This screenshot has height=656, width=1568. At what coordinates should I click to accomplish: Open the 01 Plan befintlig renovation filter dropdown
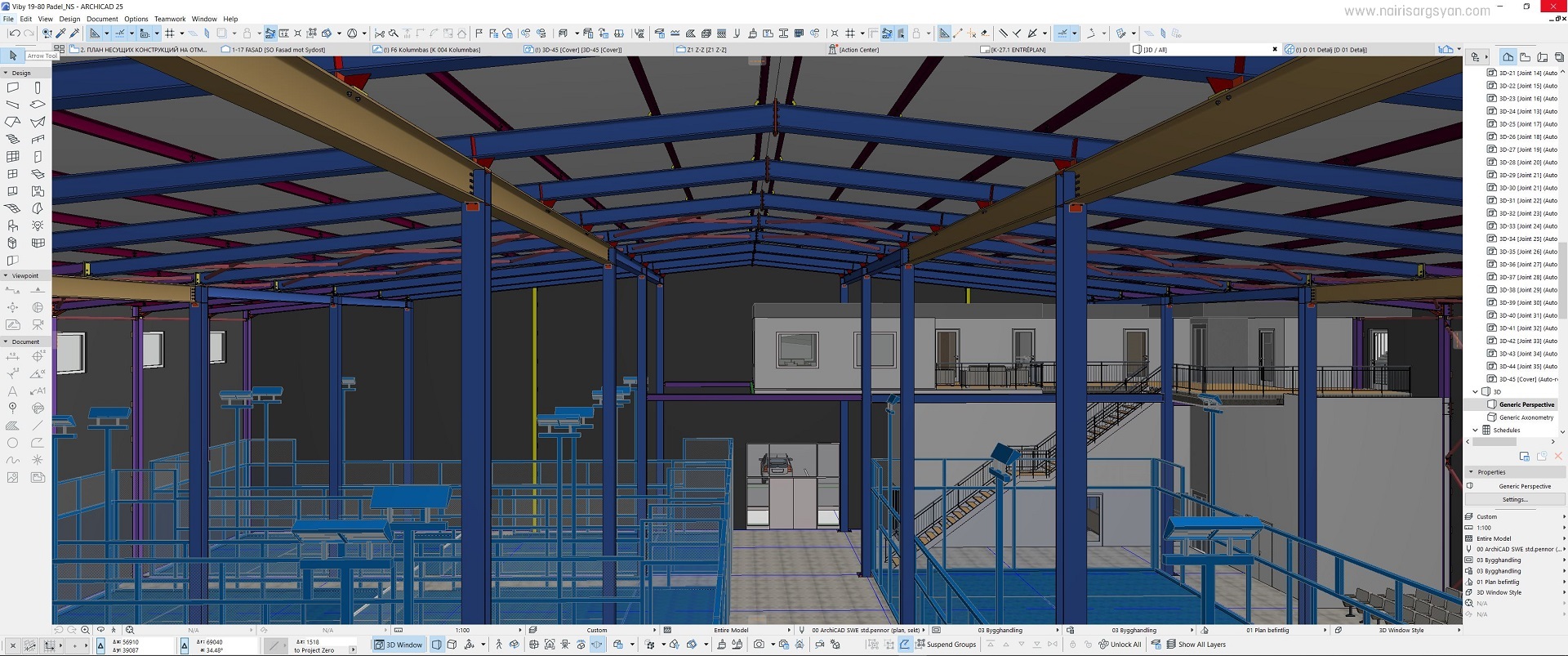[1264, 630]
